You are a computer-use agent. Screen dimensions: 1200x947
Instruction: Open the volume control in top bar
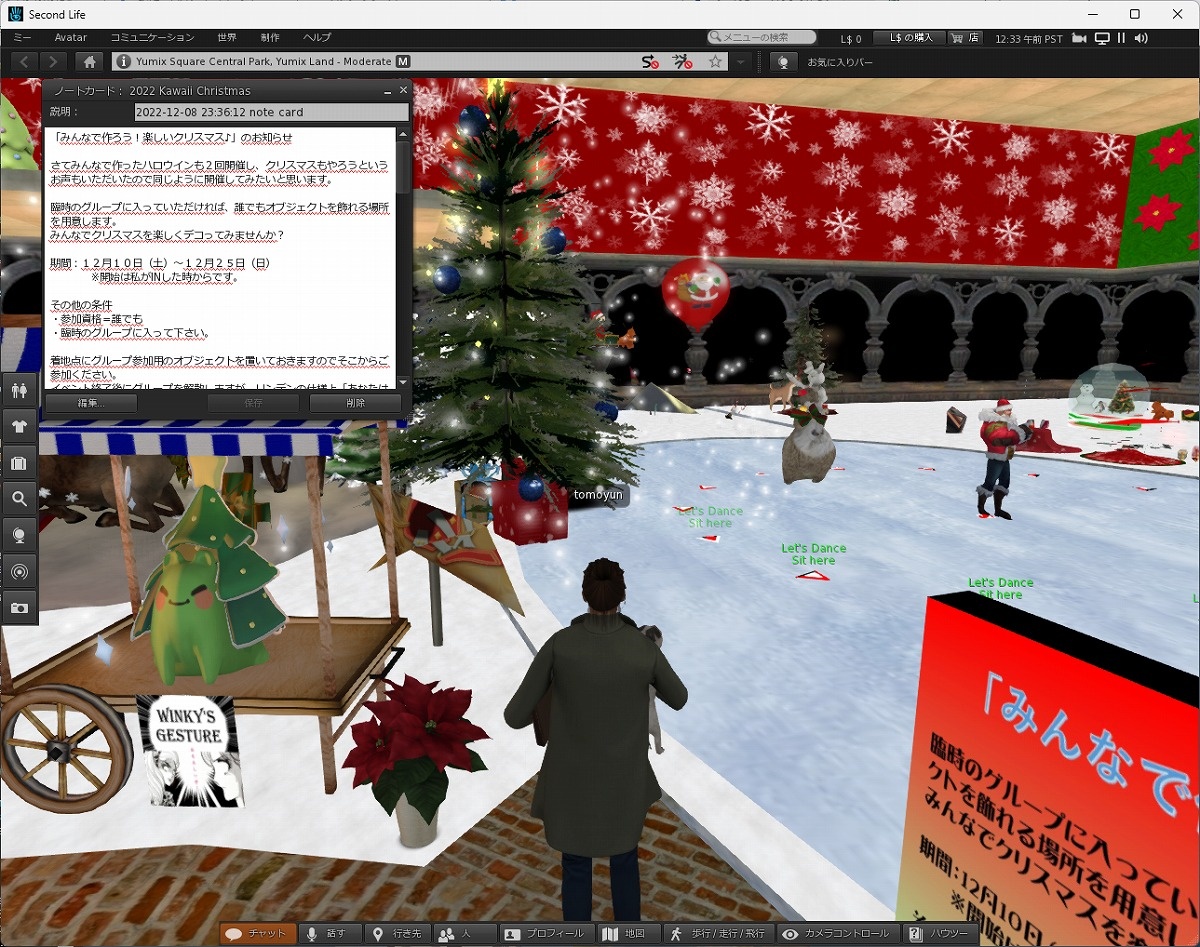pos(1141,38)
